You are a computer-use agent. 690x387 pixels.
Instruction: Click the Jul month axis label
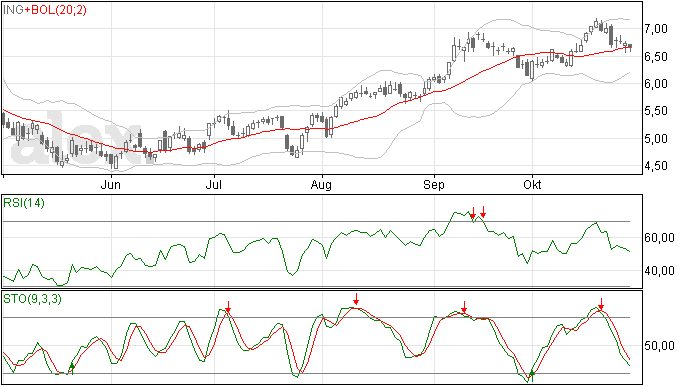tap(213, 185)
